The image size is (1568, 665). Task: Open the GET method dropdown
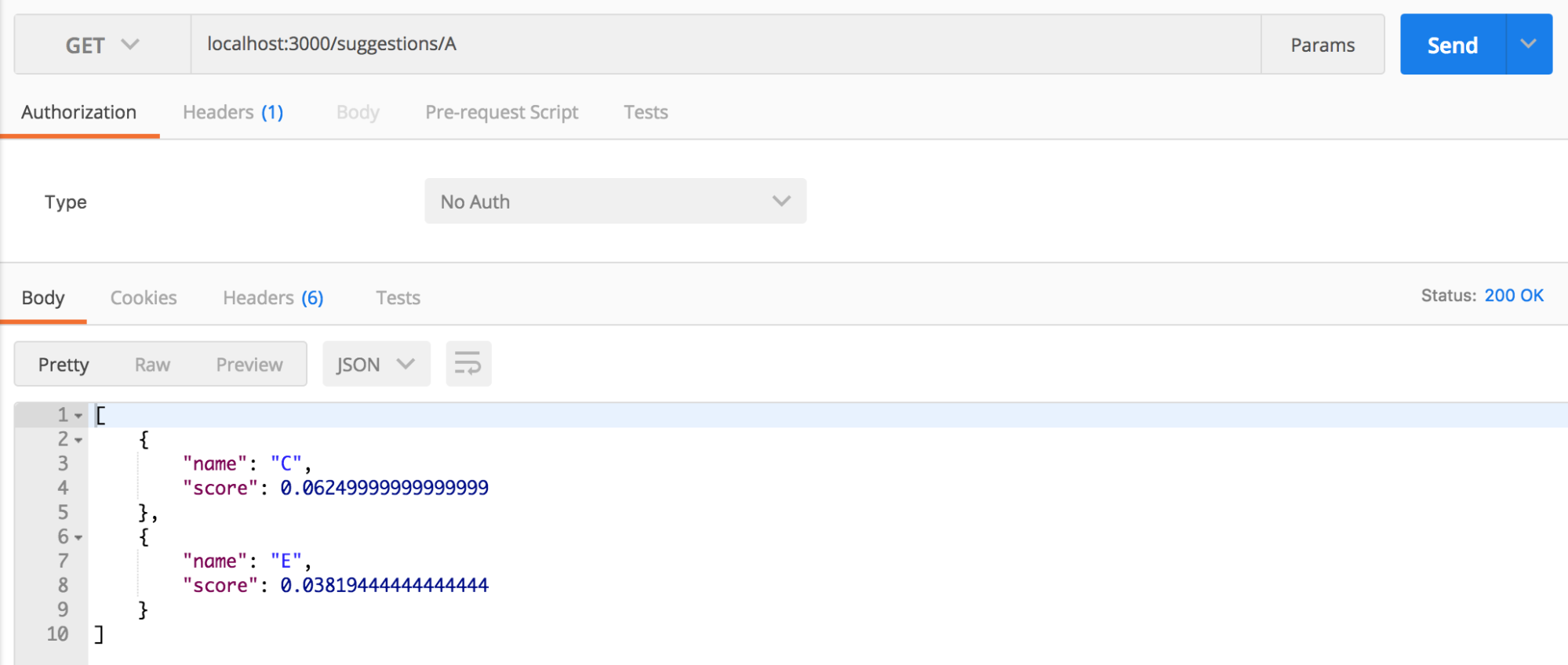(102, 45)
